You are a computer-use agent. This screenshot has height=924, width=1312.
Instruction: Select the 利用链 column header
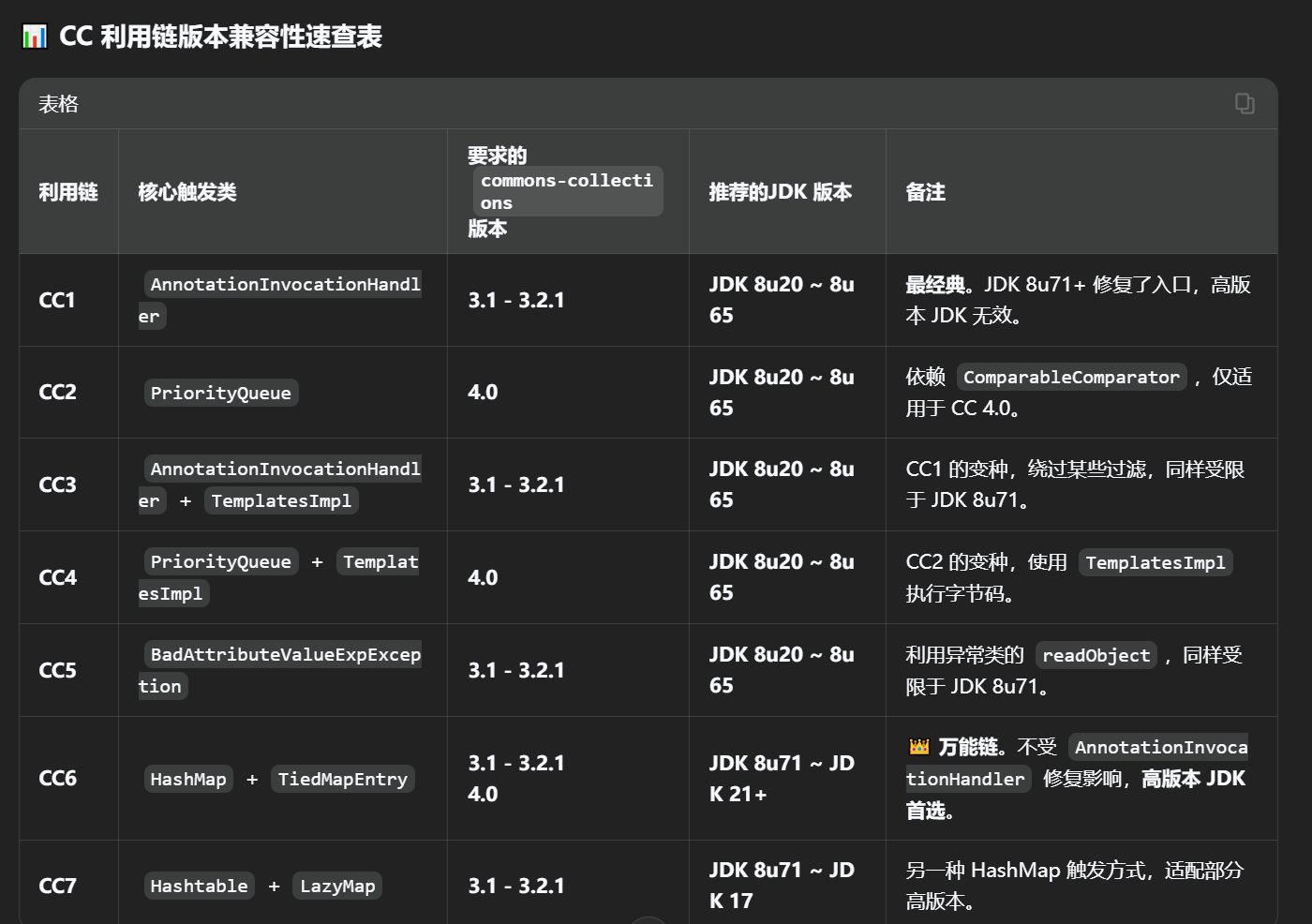68,192
